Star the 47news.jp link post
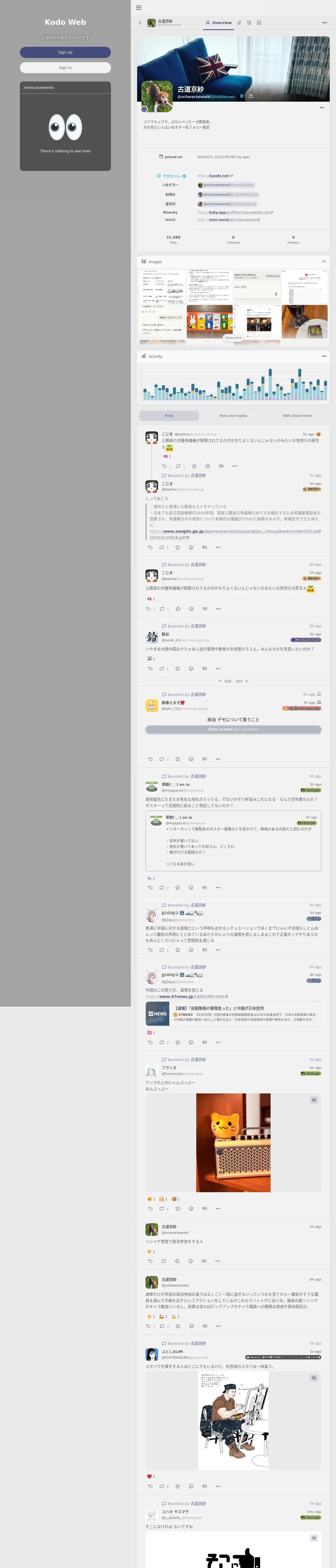The image size is (336, 1568). [x=177, y=1042]
